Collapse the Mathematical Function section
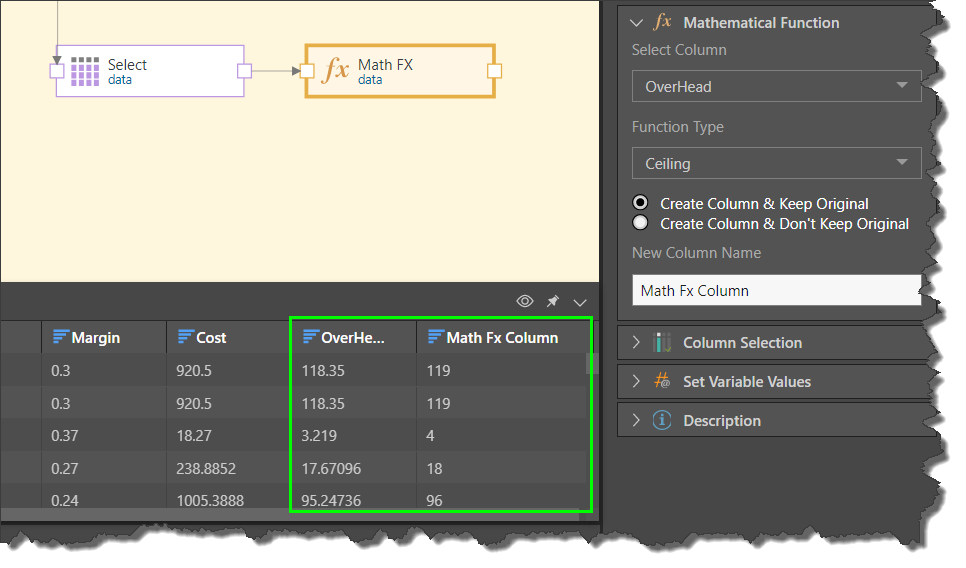966x568 pixels. [635, 22]
